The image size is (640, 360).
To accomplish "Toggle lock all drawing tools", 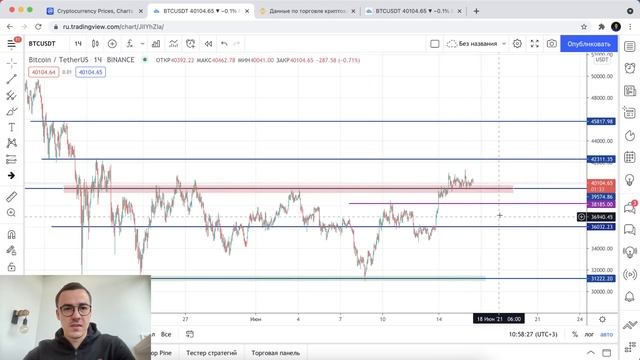I will pyautogui.click(x=11, y=267).
